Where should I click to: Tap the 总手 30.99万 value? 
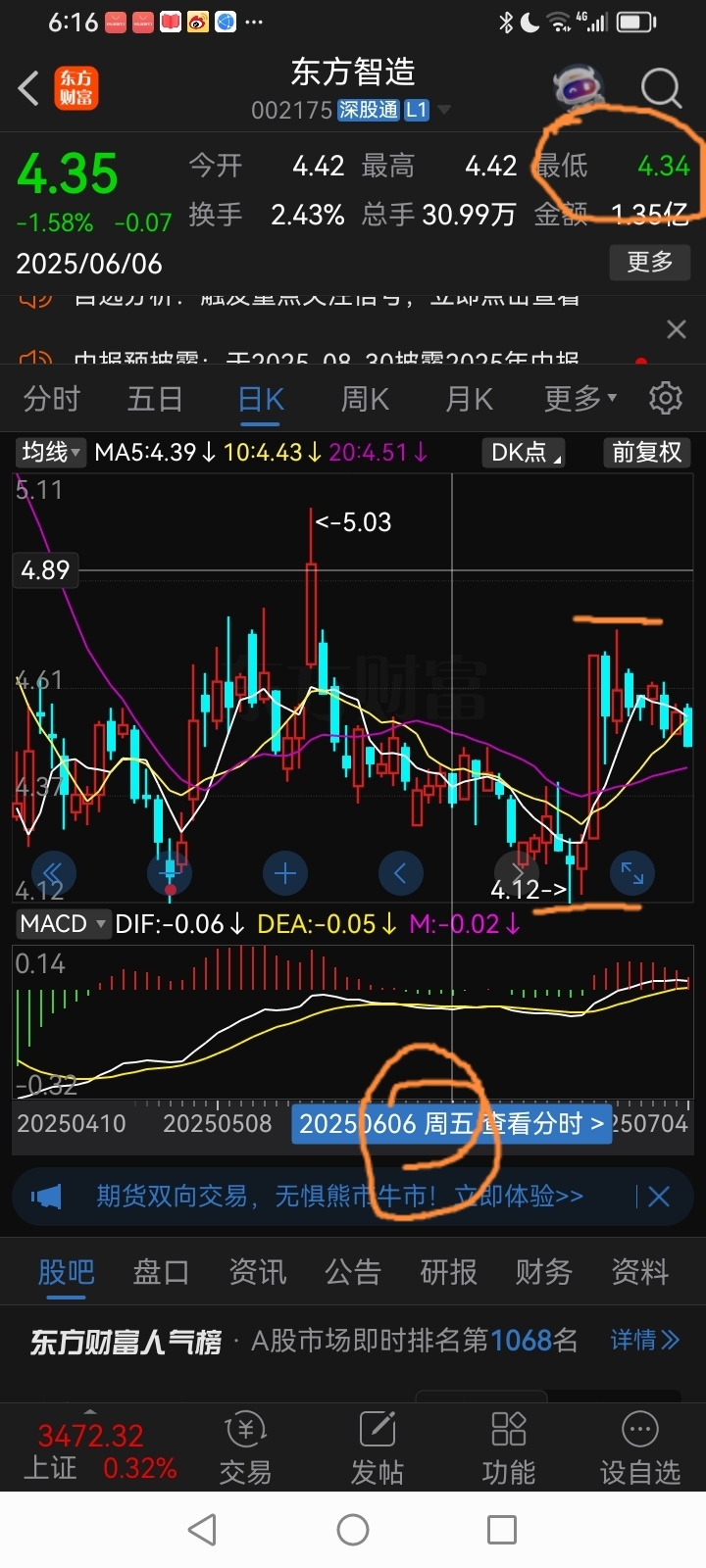point(469,215)
